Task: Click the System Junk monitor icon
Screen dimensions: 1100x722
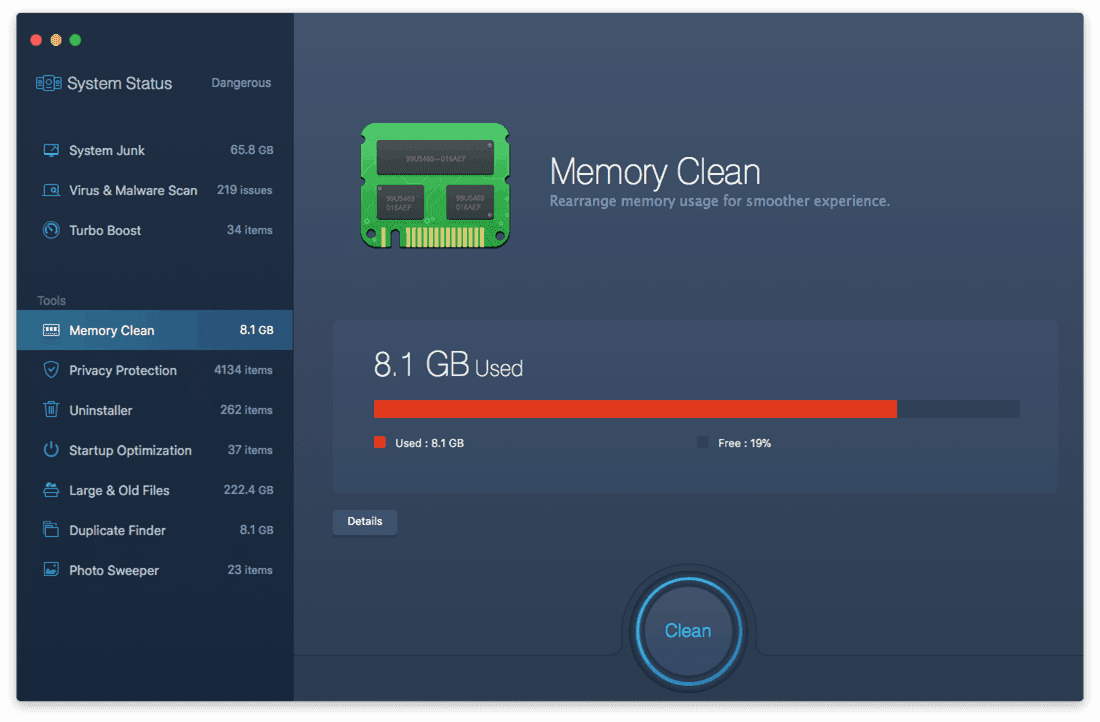Action: coord(51,150)
